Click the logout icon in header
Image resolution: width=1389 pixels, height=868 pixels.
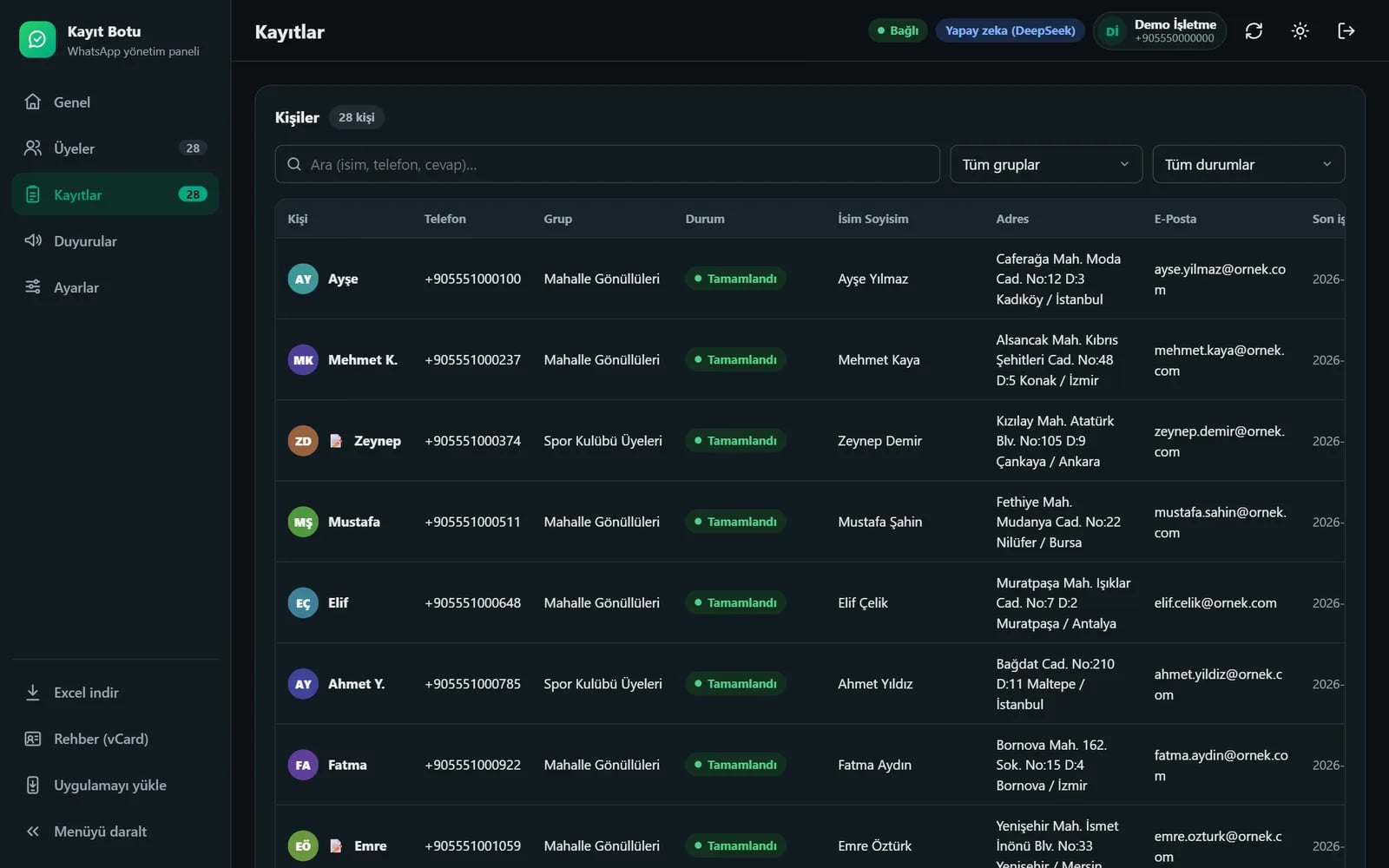pyautogui.click(x=1346, y=31)
